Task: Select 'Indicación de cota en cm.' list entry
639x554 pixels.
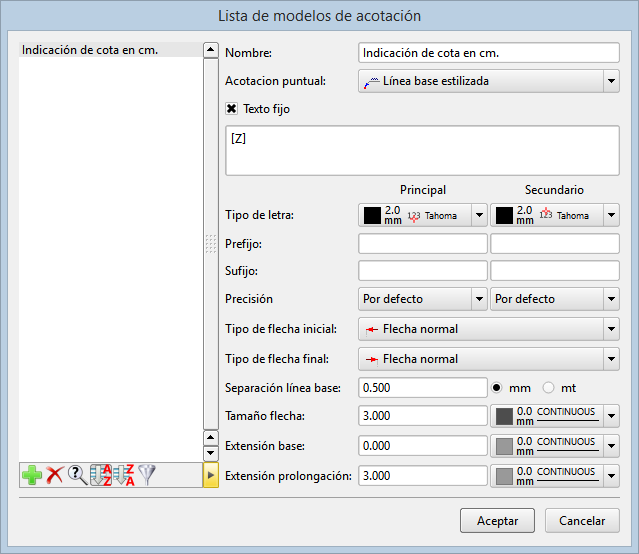Action: 110,50
